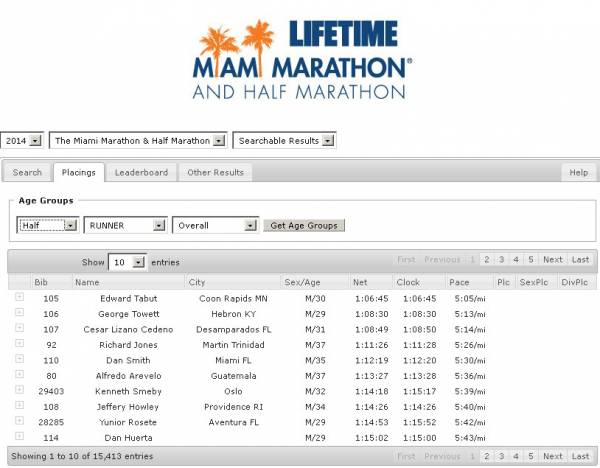
Task: Click the Get Age Groups button
Action: [304, 225]
